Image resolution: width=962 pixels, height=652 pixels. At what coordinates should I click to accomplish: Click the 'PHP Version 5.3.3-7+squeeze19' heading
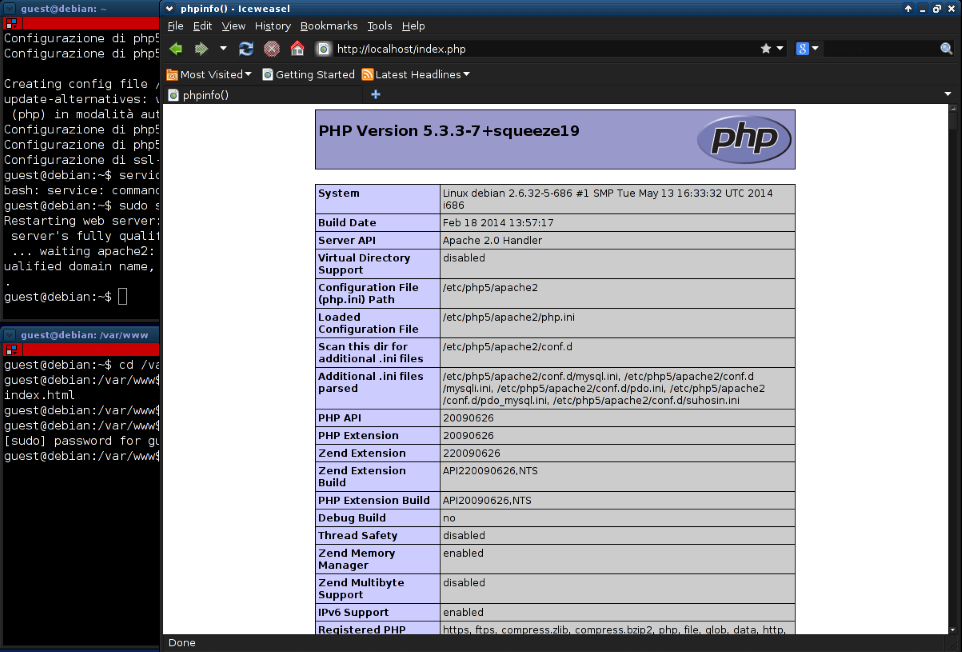pos(448,131)
